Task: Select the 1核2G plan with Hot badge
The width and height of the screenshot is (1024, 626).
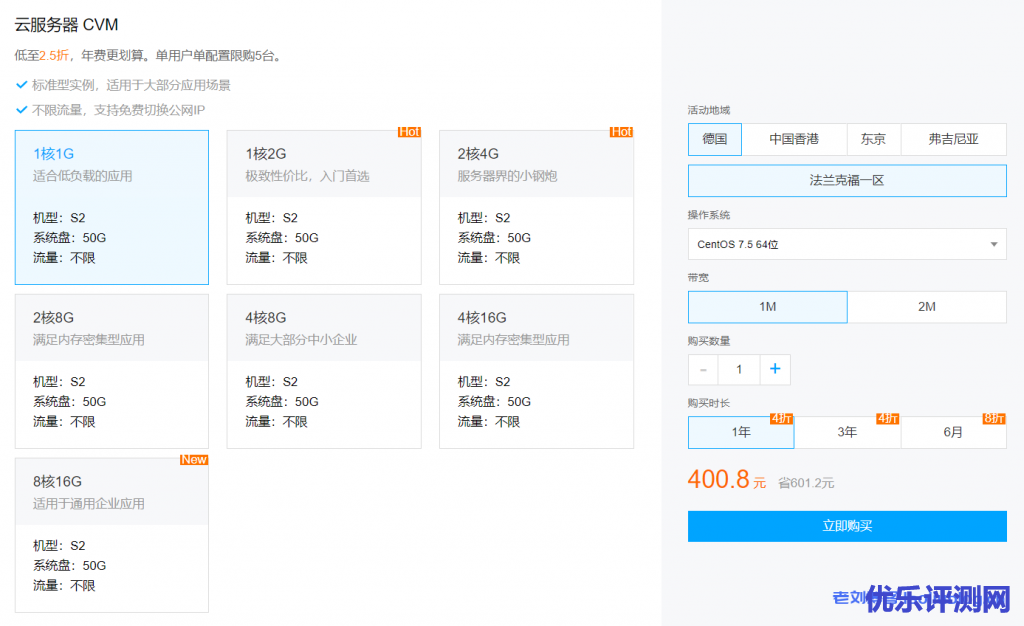Action: (324, 207)
